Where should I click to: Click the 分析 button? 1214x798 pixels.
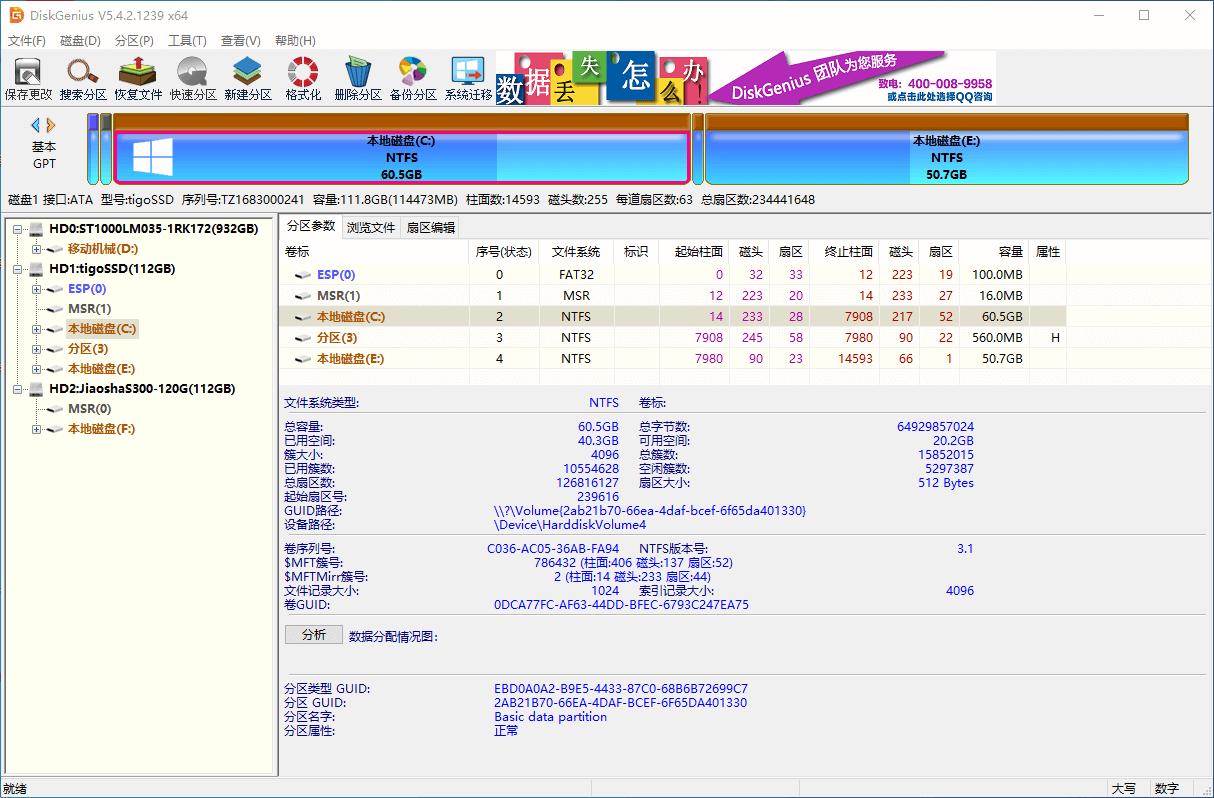point(313,635)
